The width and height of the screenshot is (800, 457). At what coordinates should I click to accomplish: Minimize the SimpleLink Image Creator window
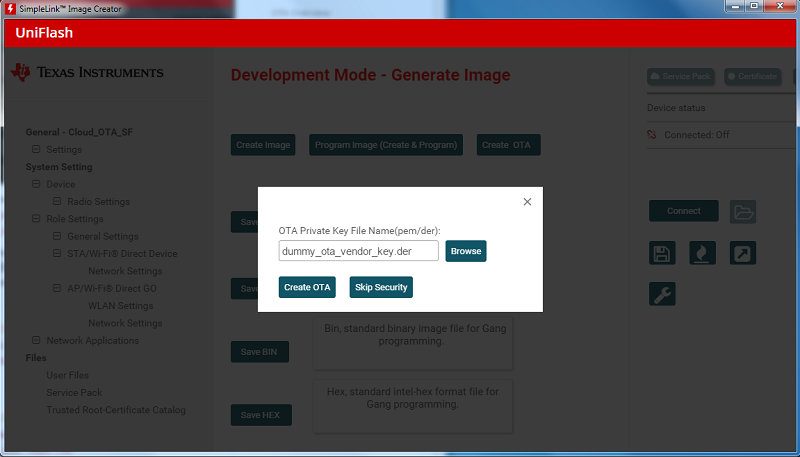click(x=736, y=6)
